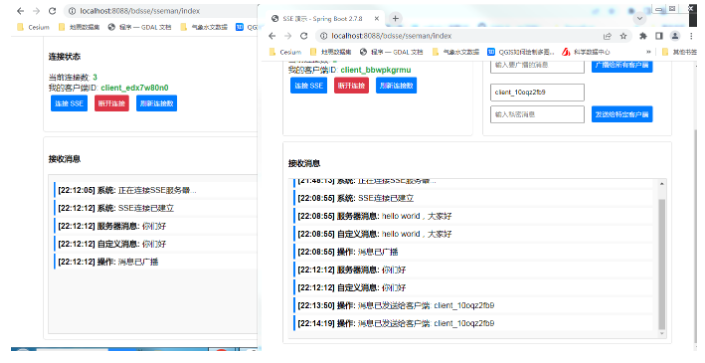Click the 22:14:19 操作 log row
Viewport: 705px width, 363px height.
pyautogui.click(x=473, y=323)
